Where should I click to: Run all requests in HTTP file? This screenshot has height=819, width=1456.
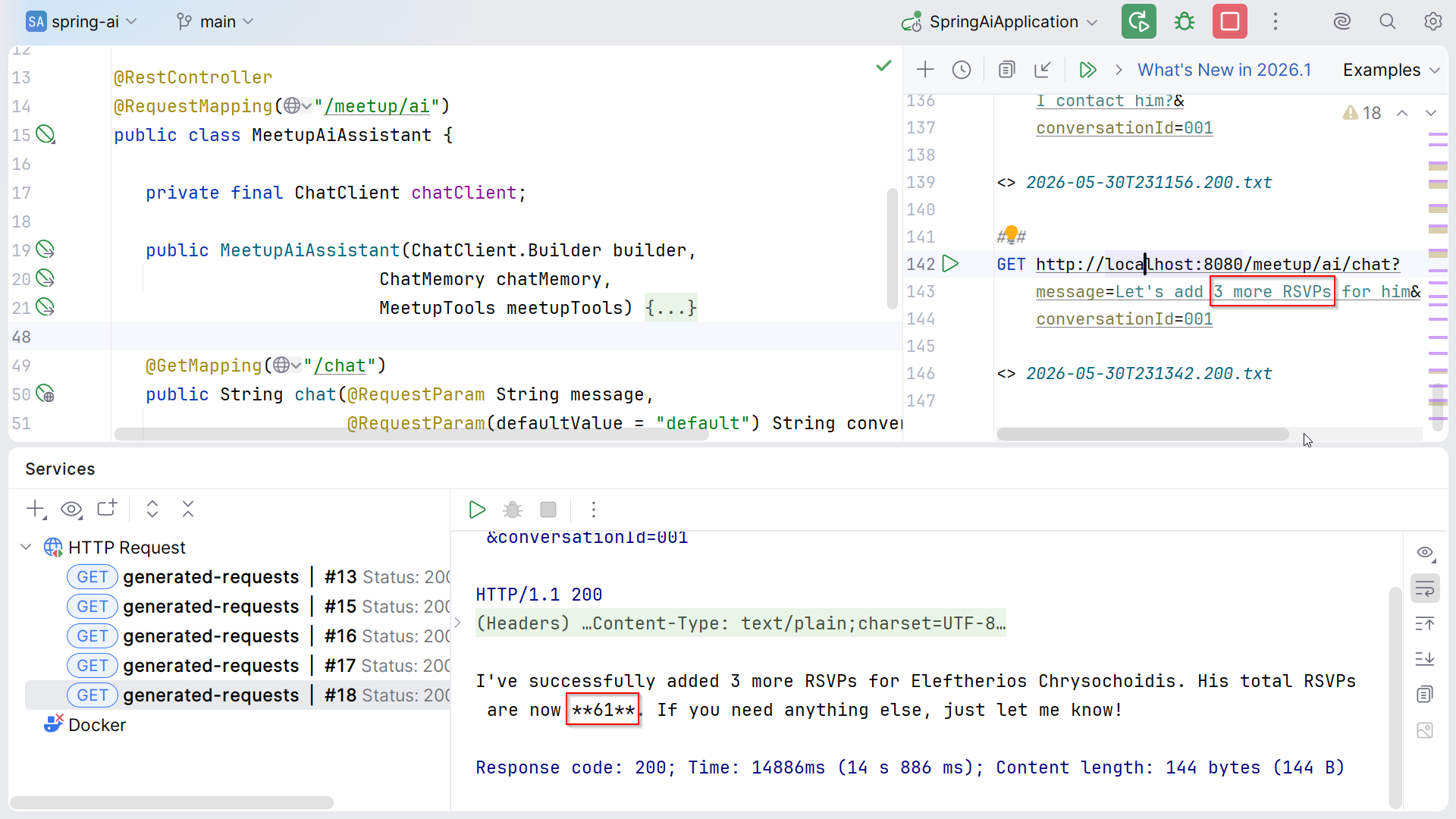pos(1088,70)
